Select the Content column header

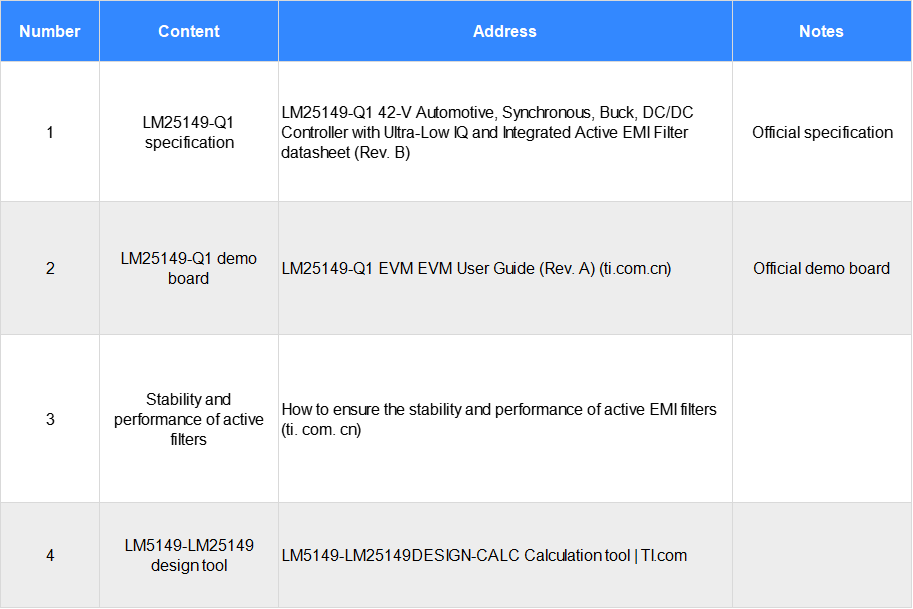point(189,31)
